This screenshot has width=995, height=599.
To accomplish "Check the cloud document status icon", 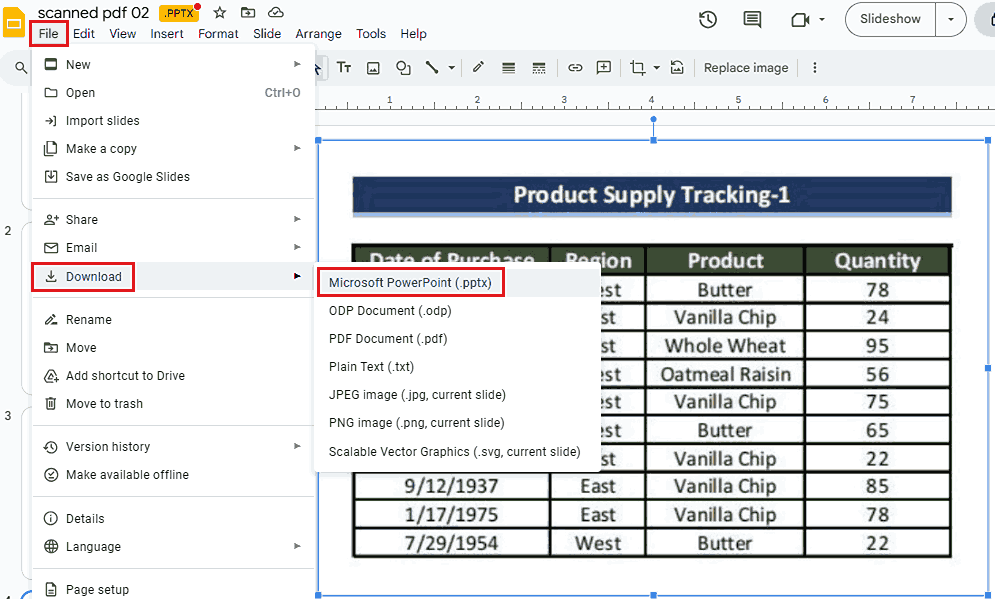I will point(275,13).
